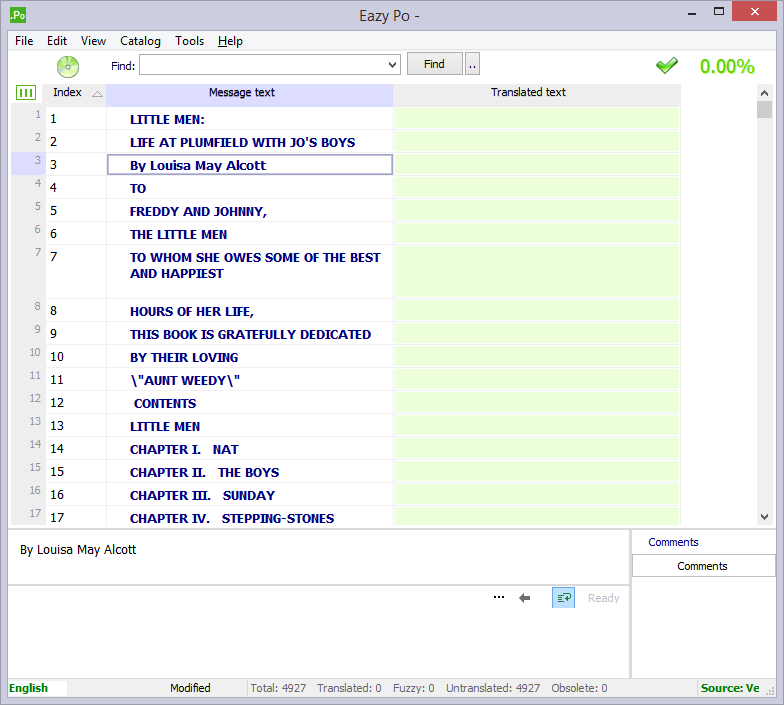Select row 'THIS BOOK IS GRATEFULLY DEDICATED'
The image size is (784, 705).
[250, 335]
